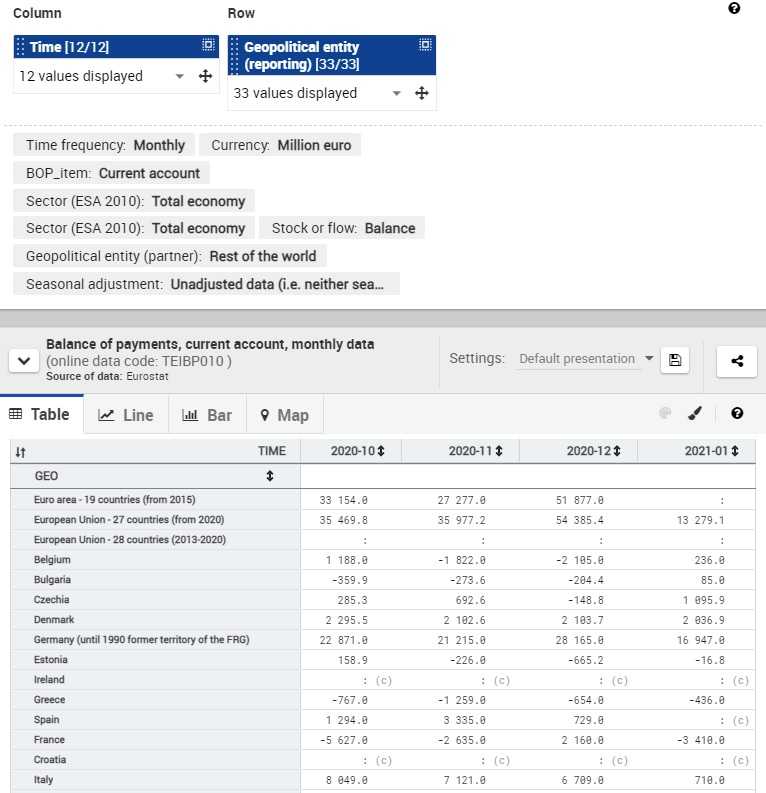This screenshot has height=793, width=766.
Task: Click move handle in Geopolitical entity box
Action: 422,93
